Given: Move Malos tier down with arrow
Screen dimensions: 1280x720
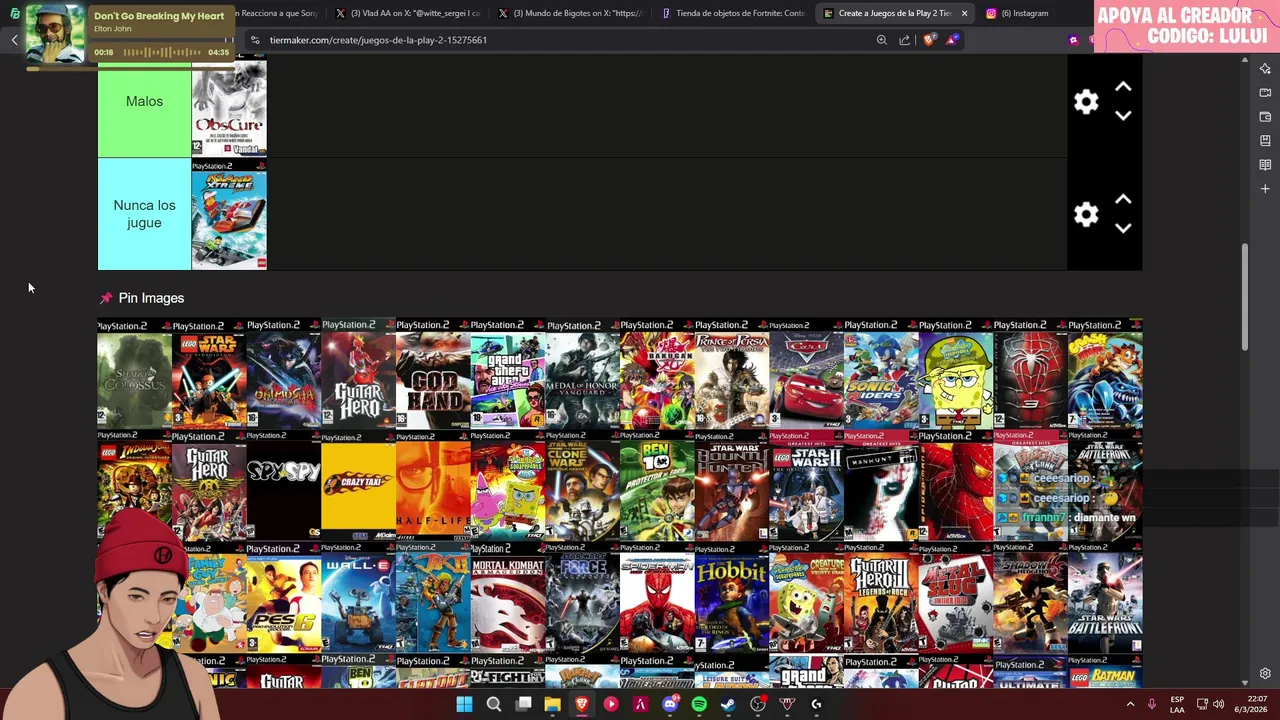Looking at the screenshot, I should click(1123, 115).
